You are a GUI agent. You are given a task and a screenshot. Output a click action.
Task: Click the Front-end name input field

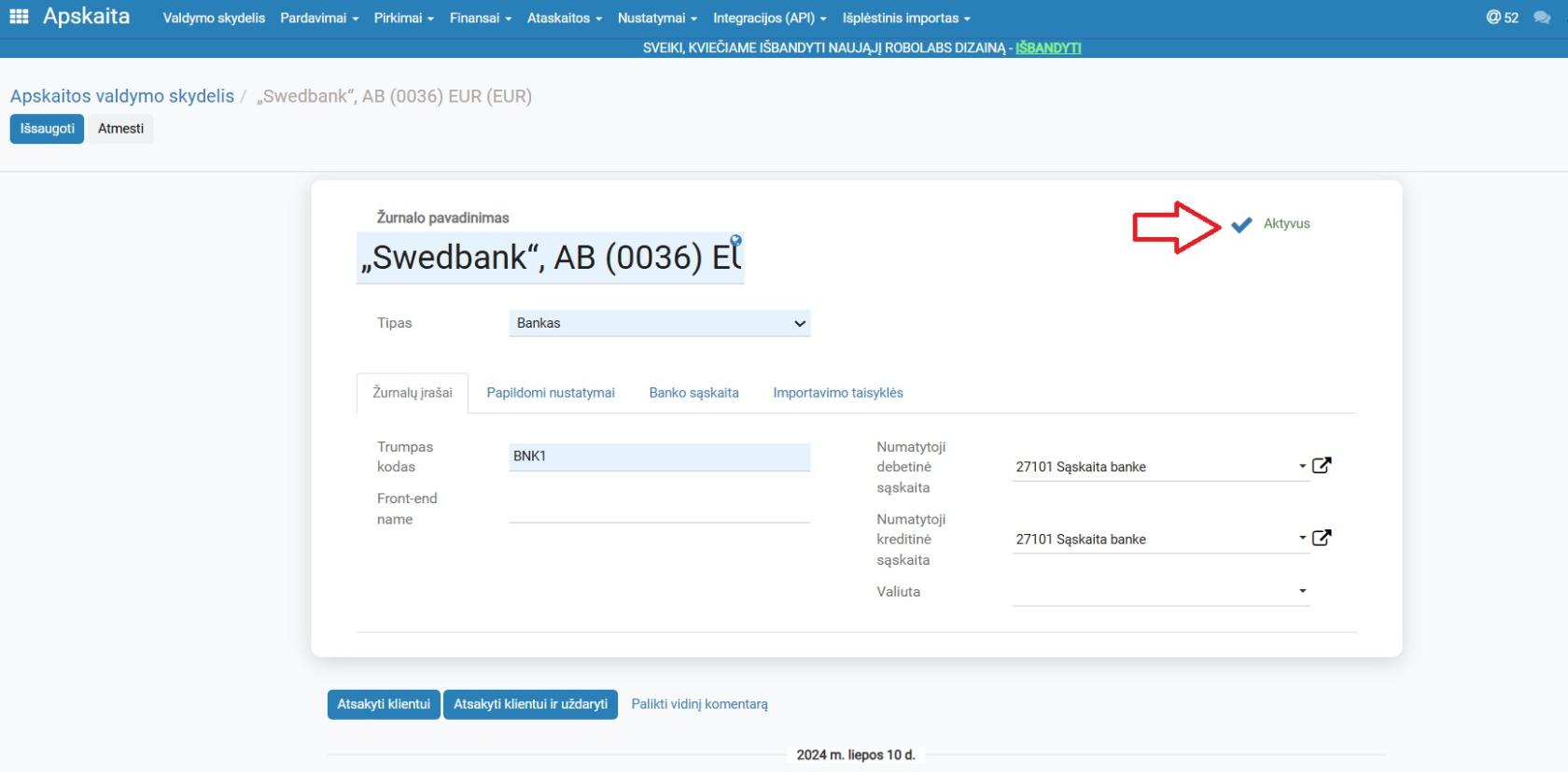point(660,509)
